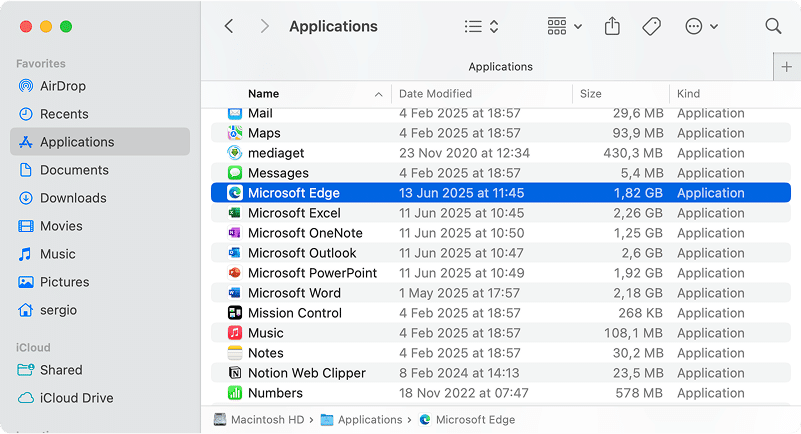Click the Messages name text

pos(278,174)
